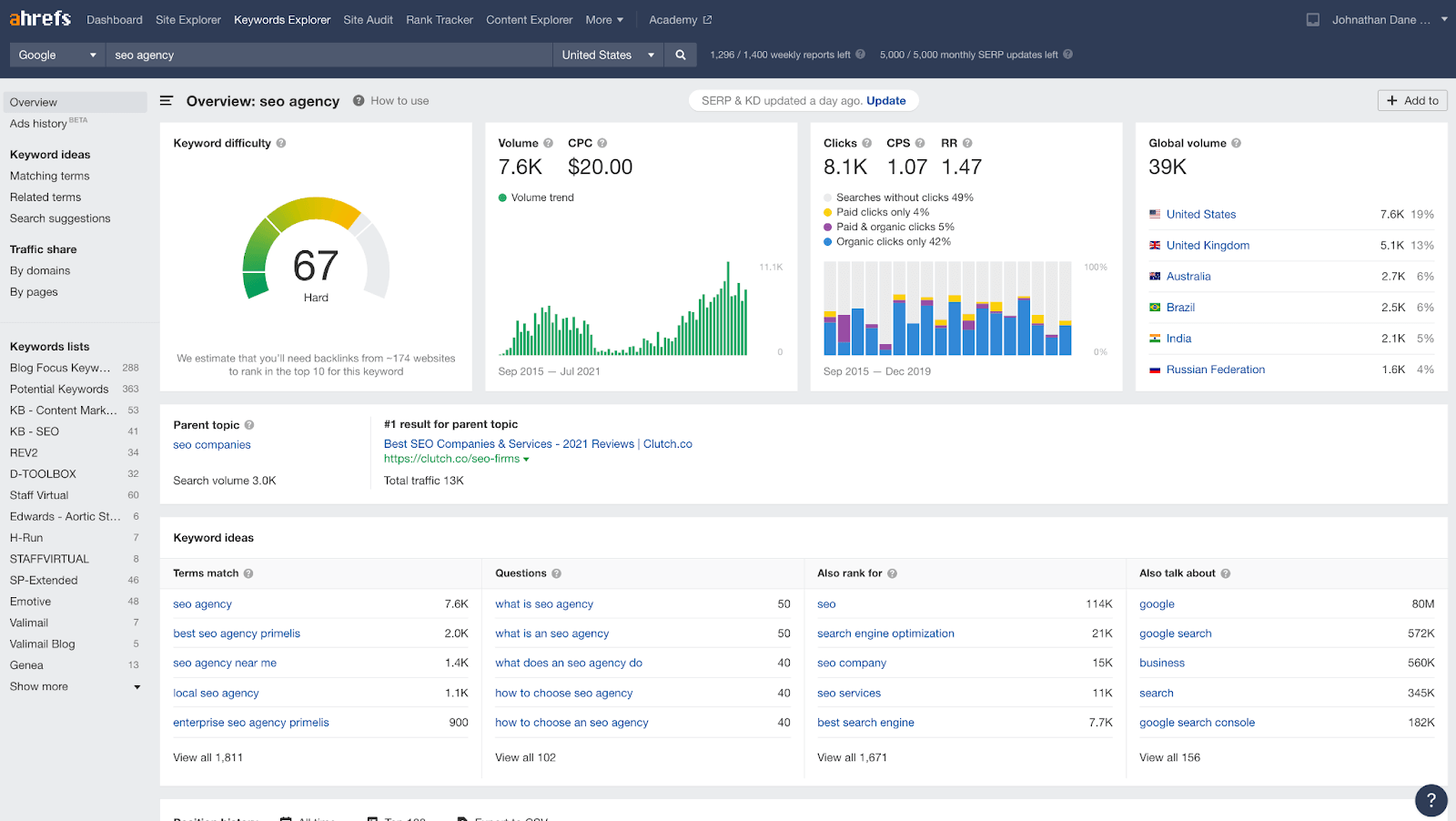Click the United States flag icon

click(1155, 214)
